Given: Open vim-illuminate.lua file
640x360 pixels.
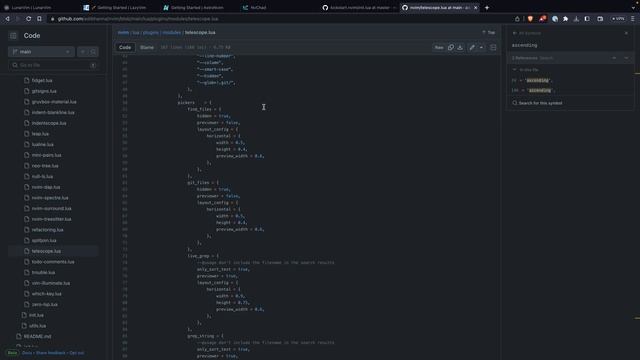Looking at the screenshot, I should pyautogui.click(x=51, y=283).
